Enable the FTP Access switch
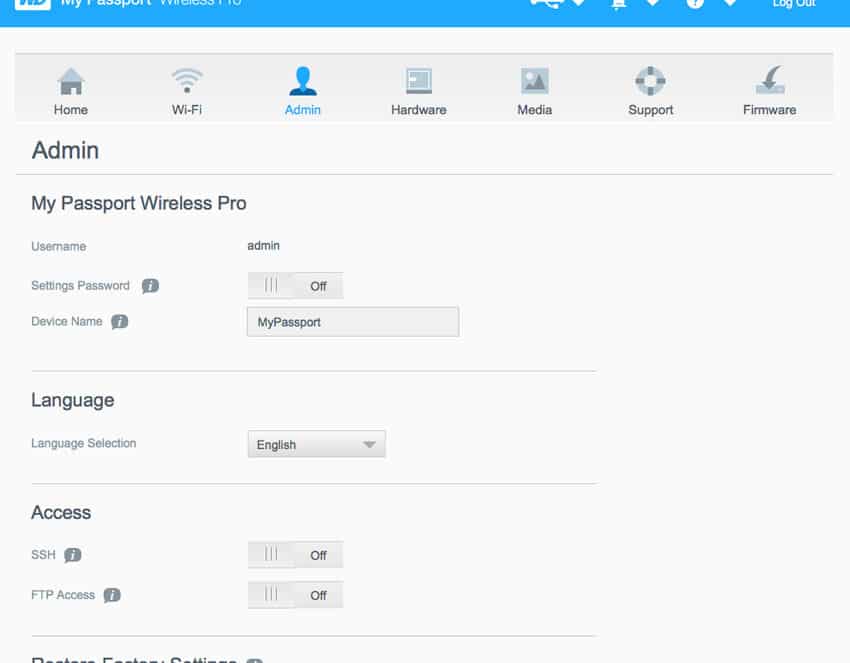Screen dimensions: 850x663 click(295, 595)
